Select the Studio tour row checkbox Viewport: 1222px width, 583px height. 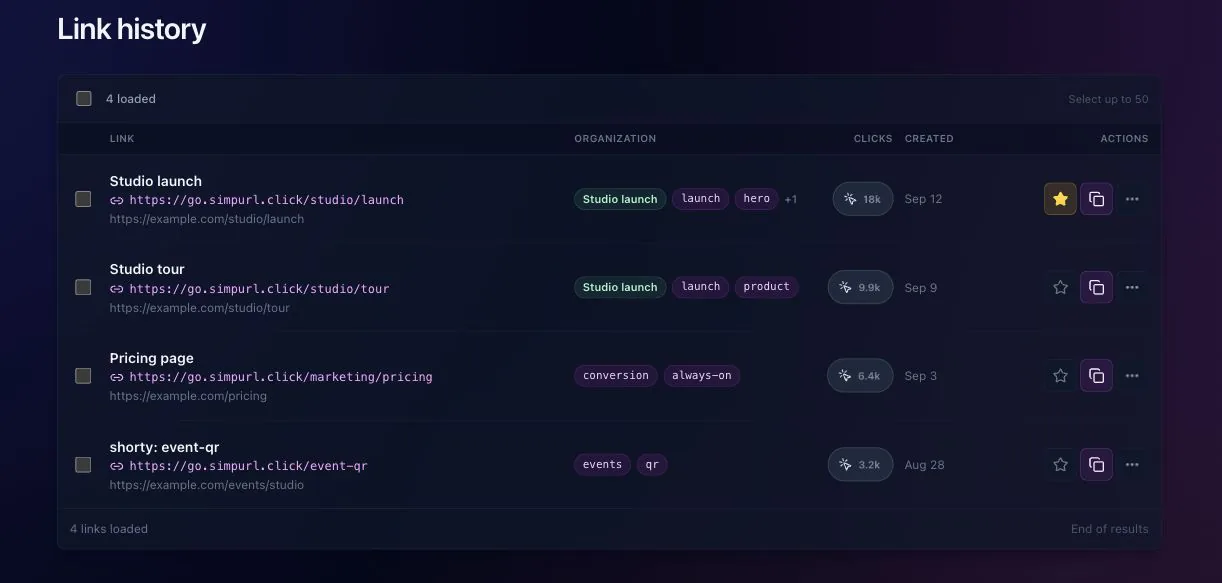click(x=84, y=287)
